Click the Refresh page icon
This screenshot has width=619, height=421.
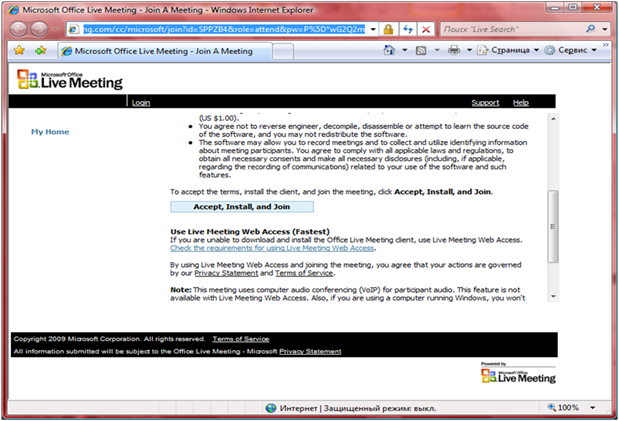point(408,30)
